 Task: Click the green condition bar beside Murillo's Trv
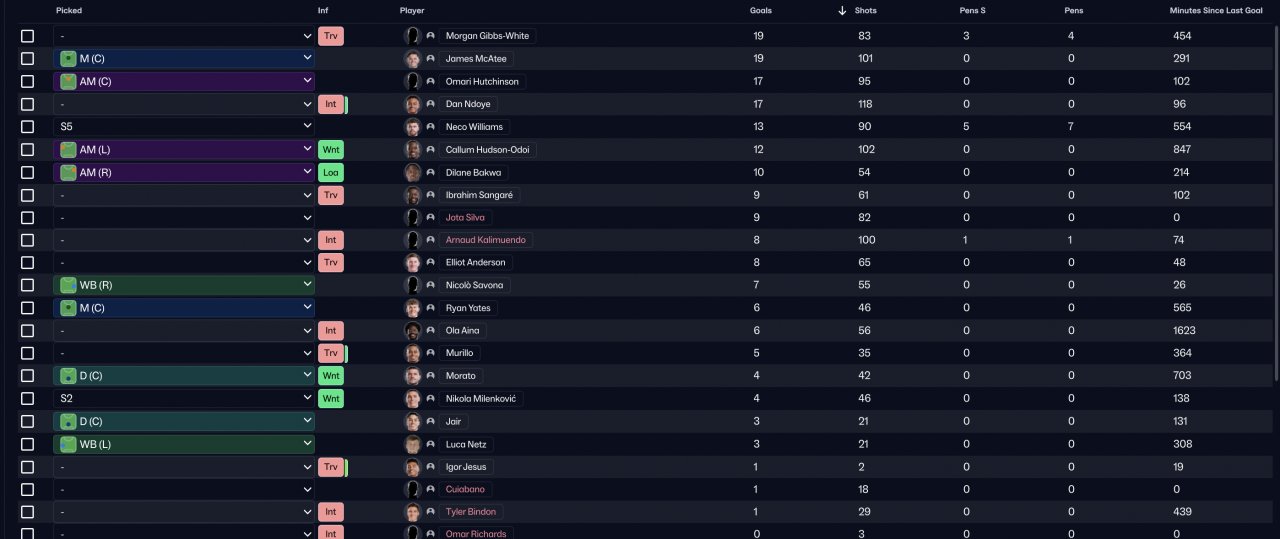point(346,353)
